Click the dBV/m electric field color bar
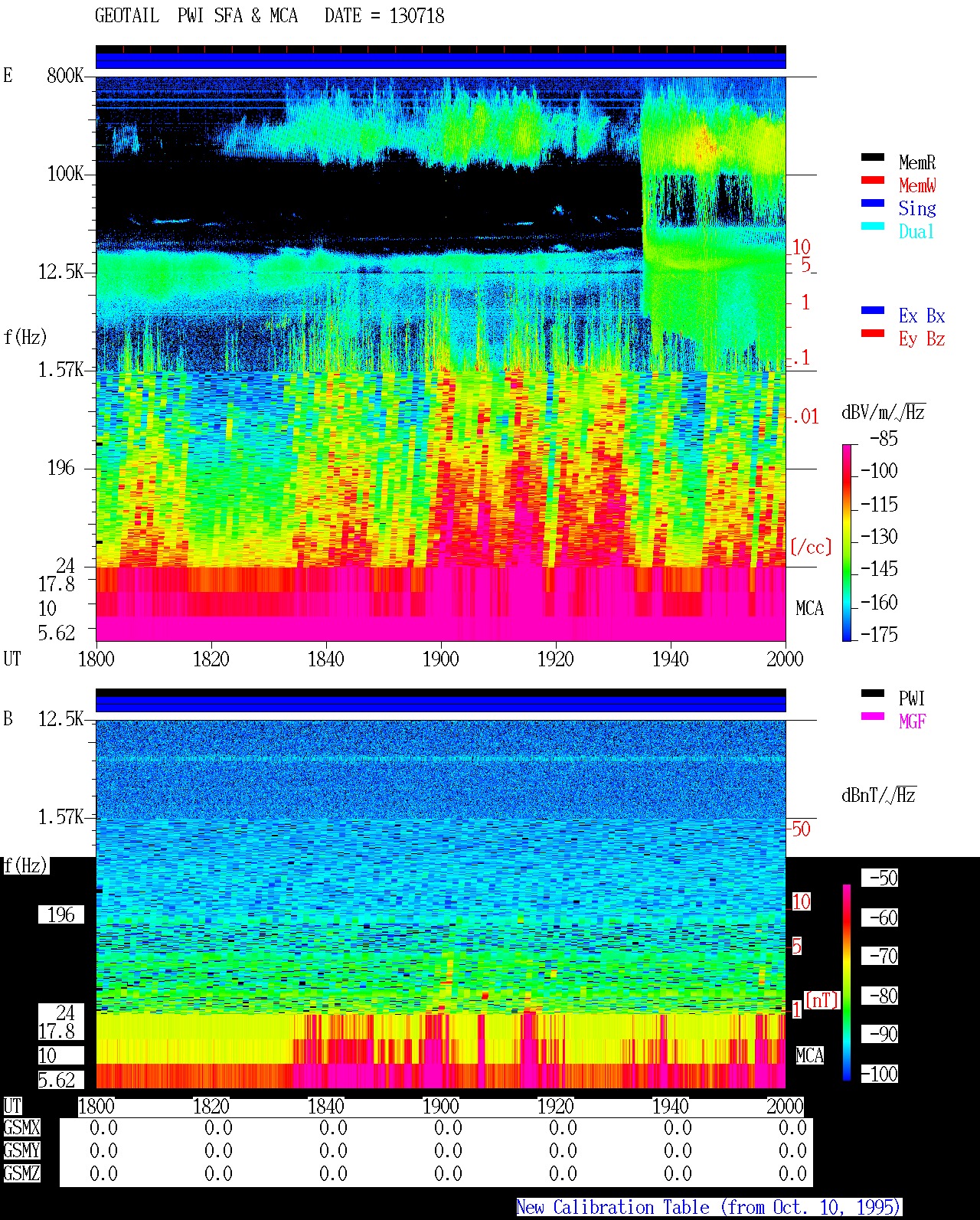This screenshot has height=1220, width=980. 847,543
